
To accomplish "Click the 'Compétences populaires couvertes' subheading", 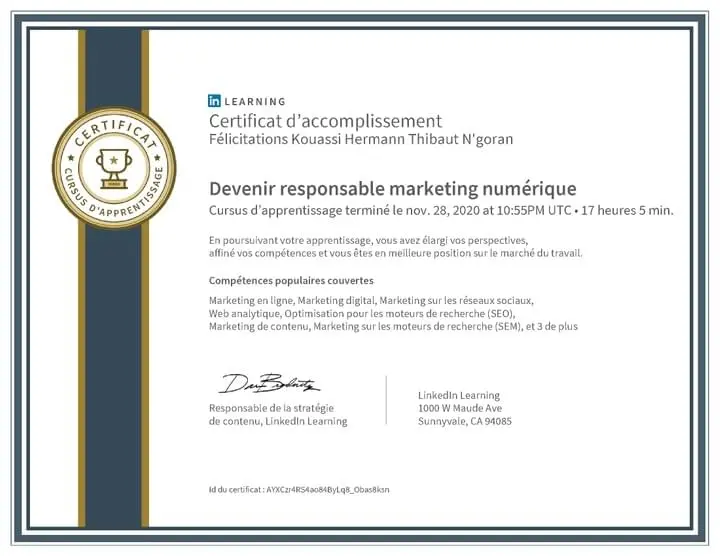I will (291, 281).
